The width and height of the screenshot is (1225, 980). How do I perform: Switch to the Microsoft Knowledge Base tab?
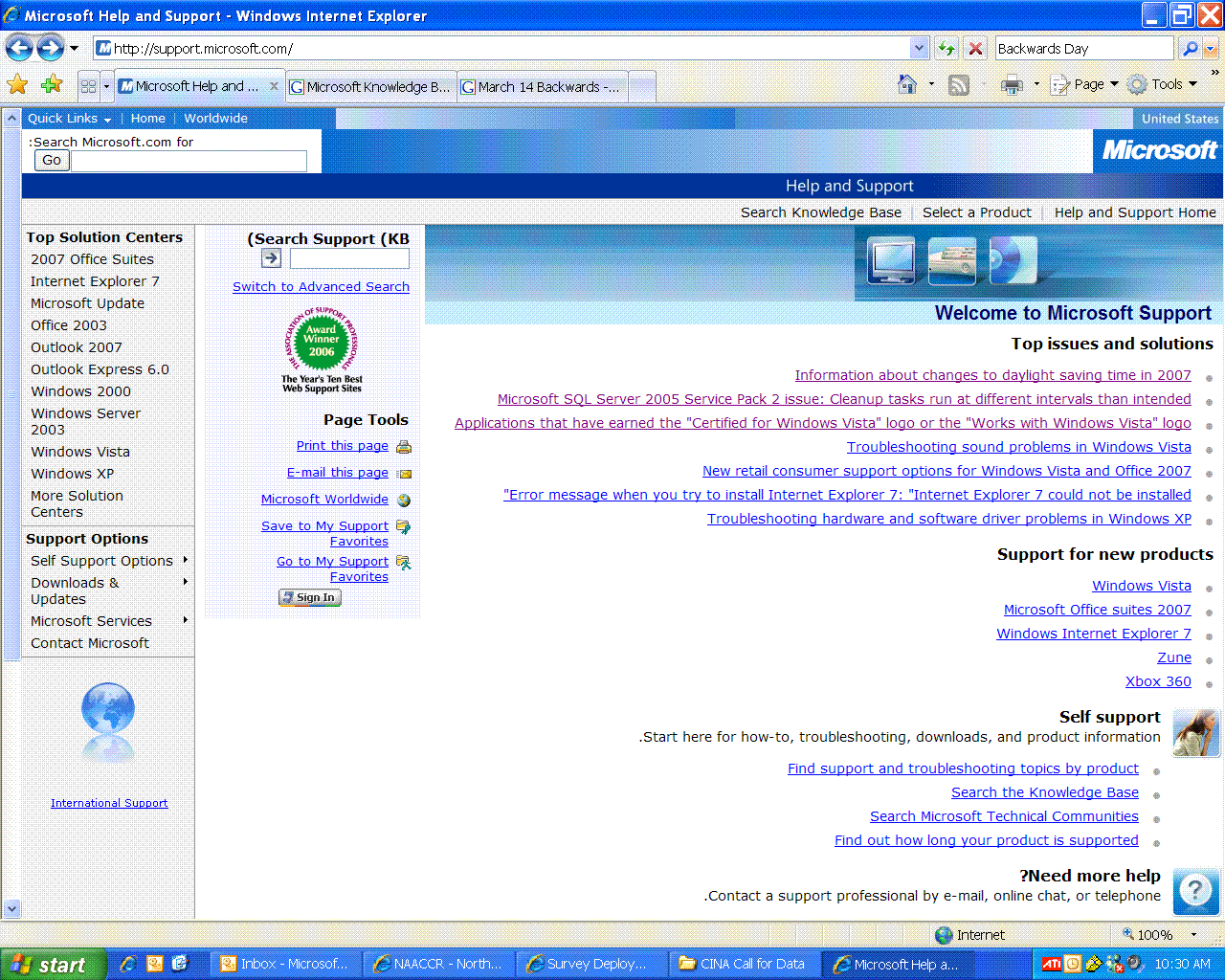click(x=370, y=86)
